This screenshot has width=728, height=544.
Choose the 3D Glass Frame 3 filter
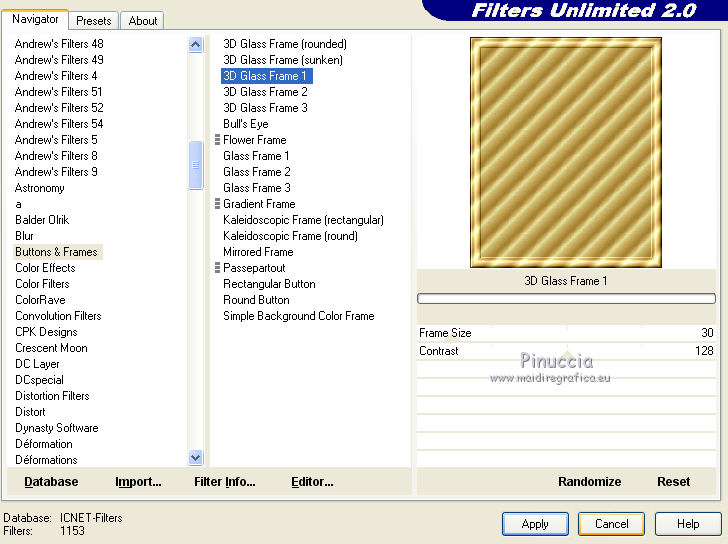265,108
